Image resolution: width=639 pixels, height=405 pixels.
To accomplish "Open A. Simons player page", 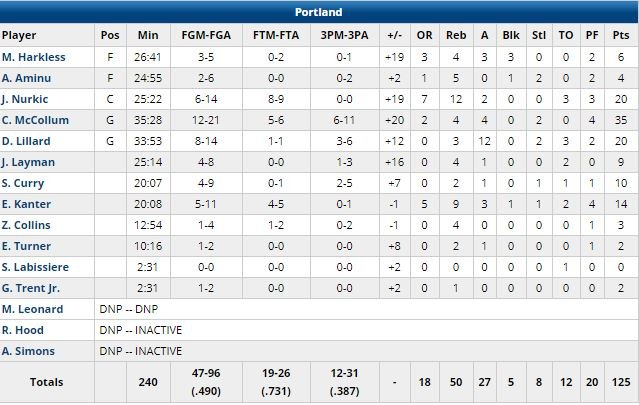I will [x=29, y=351].
